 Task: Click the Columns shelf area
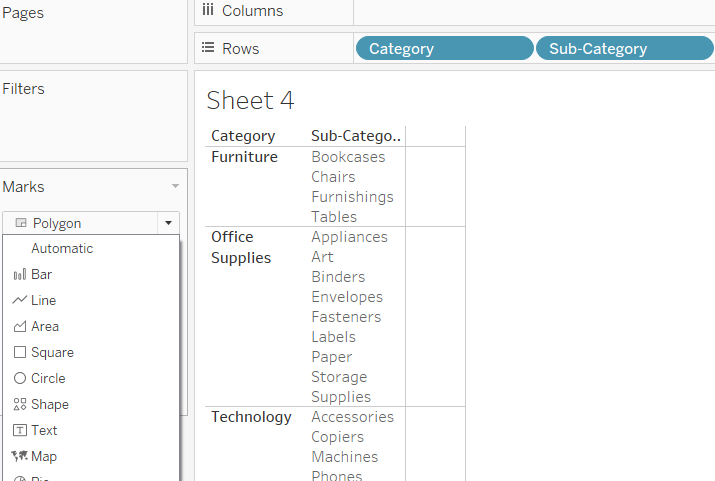[x=534, y=12]
